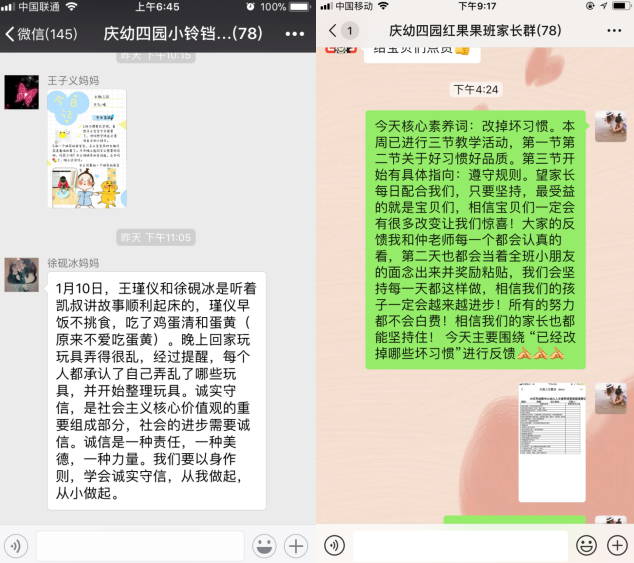Tap the sender avatar beside green message
This screenshot has height=563, width=634.
610,127
